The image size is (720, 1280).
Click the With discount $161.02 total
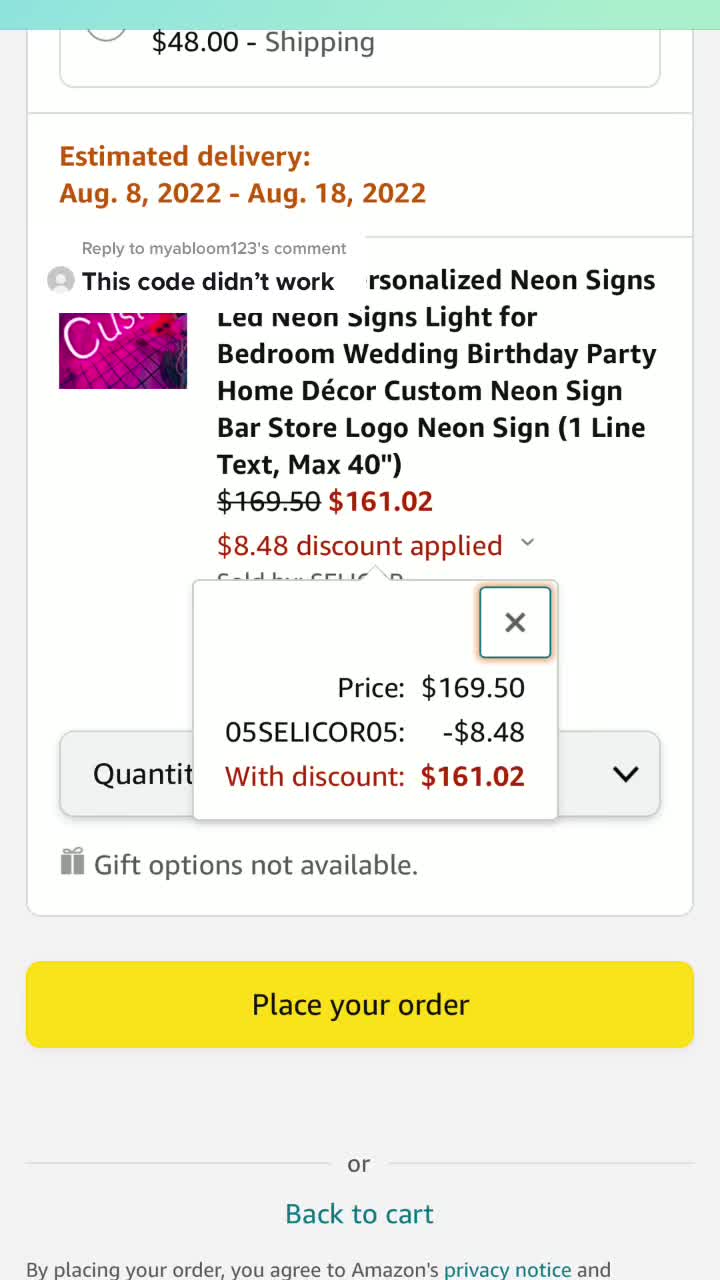point(375,776)
